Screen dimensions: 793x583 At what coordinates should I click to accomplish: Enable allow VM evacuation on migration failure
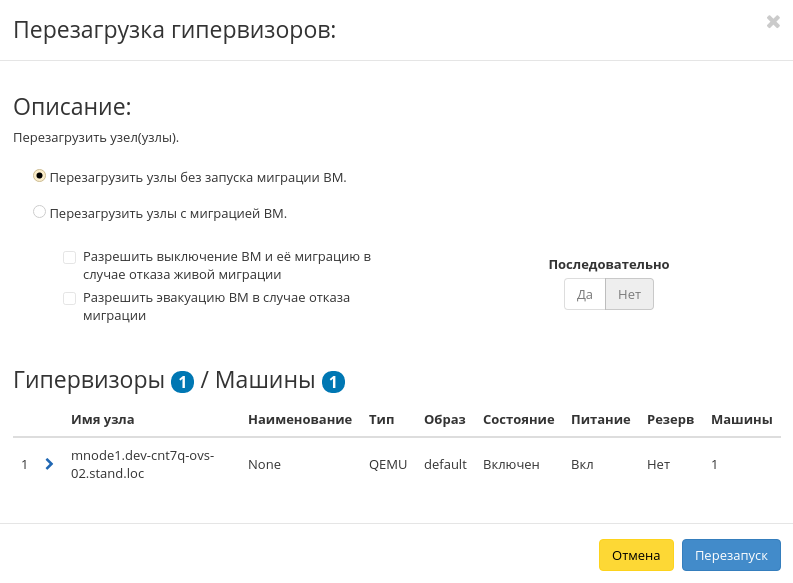[x=69, y=298]
